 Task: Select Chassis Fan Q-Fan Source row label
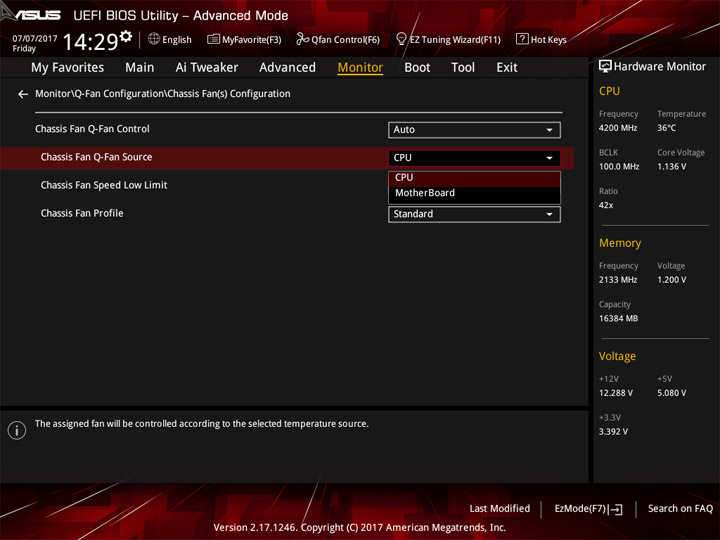(96, 157)
